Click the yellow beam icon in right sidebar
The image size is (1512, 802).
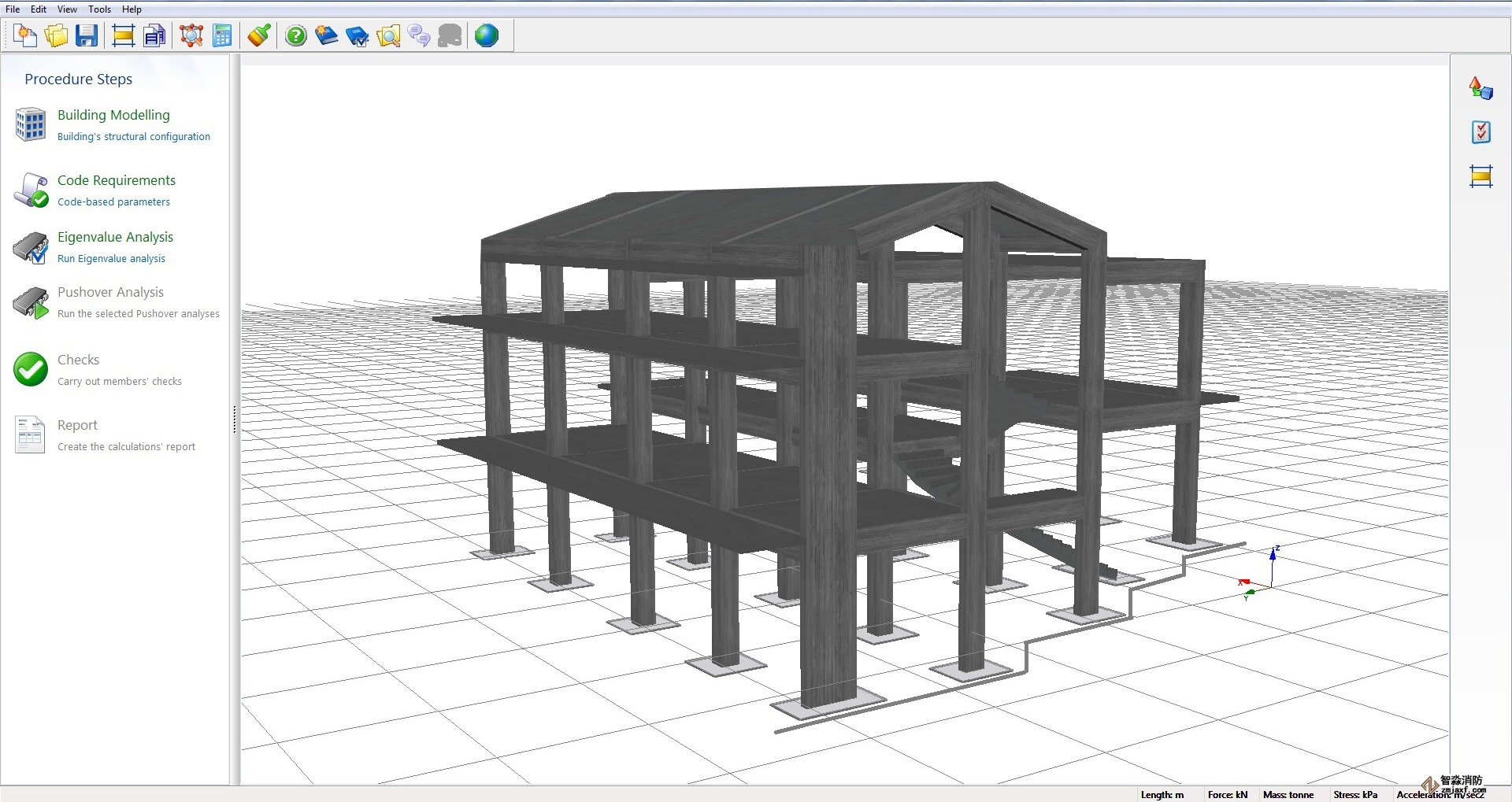(1480, 176)
